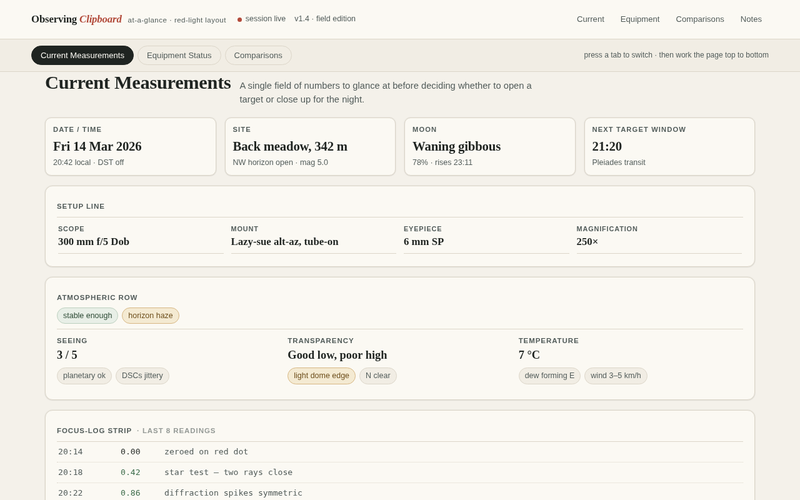Open the Current nav link
800x500 pixels.
(590, 19)
